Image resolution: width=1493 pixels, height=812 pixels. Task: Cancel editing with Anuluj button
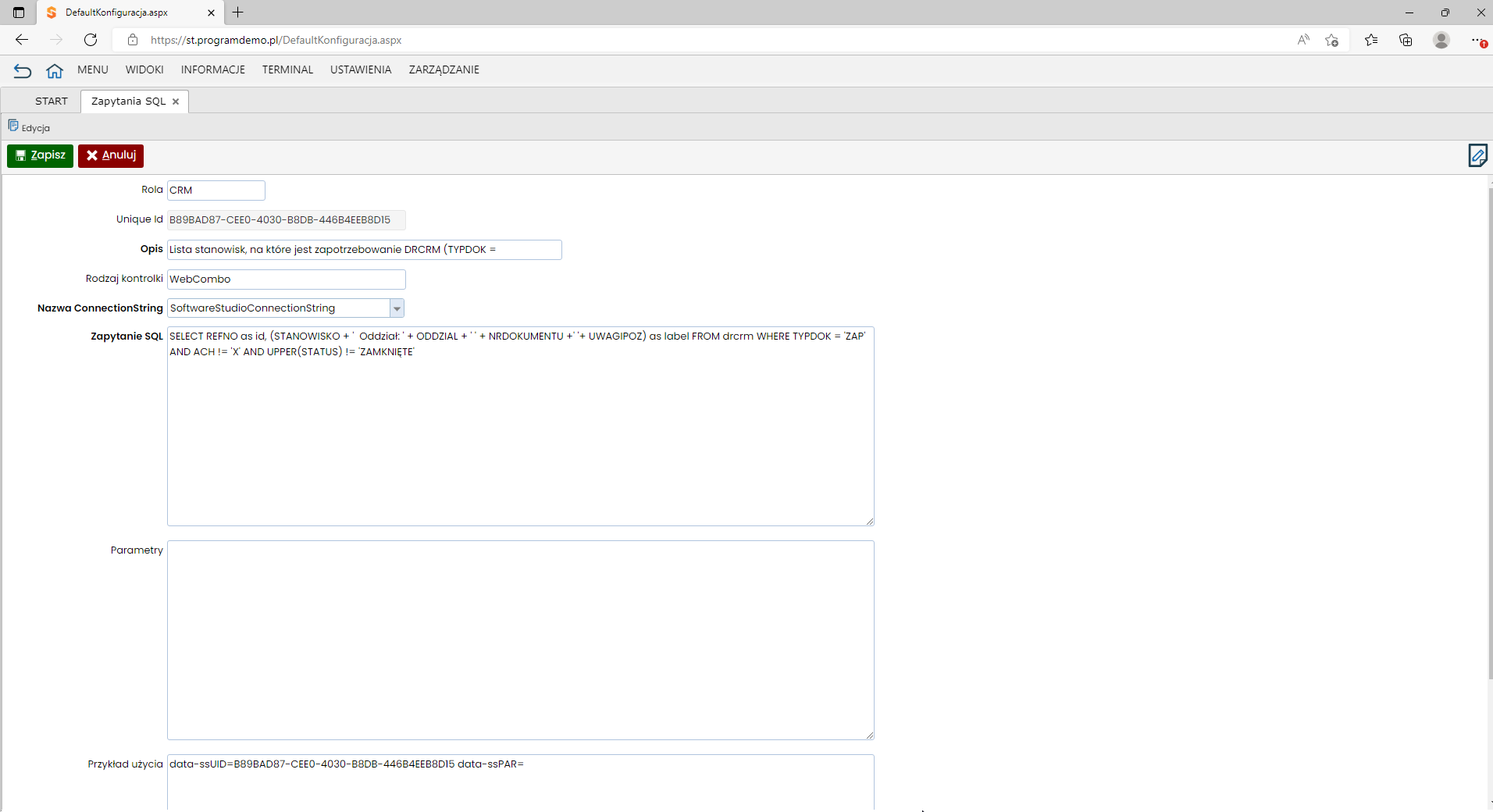tap(111, 155)
